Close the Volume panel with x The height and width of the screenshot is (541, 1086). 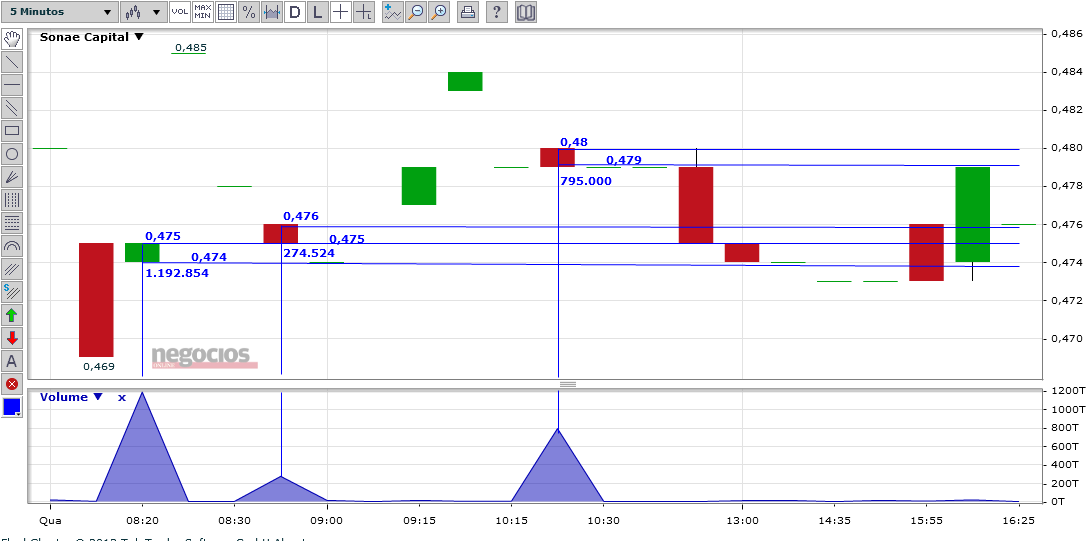coord(122,398)
